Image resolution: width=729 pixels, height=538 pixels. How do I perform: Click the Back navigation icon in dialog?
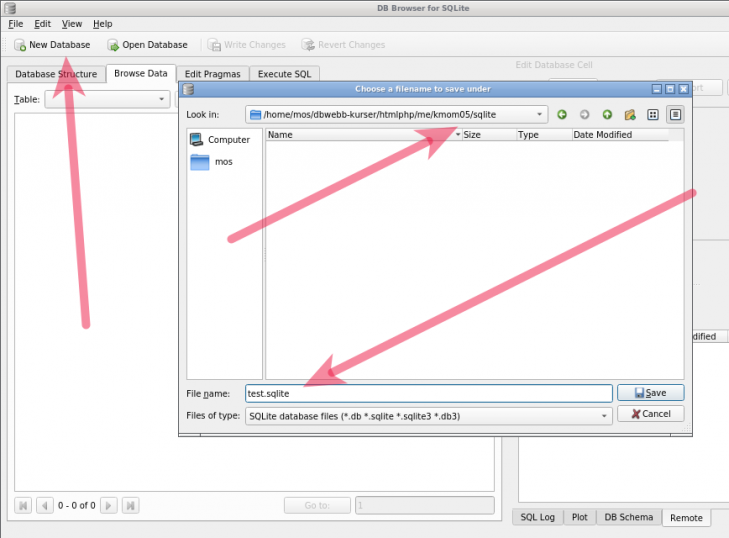point(562,114)
